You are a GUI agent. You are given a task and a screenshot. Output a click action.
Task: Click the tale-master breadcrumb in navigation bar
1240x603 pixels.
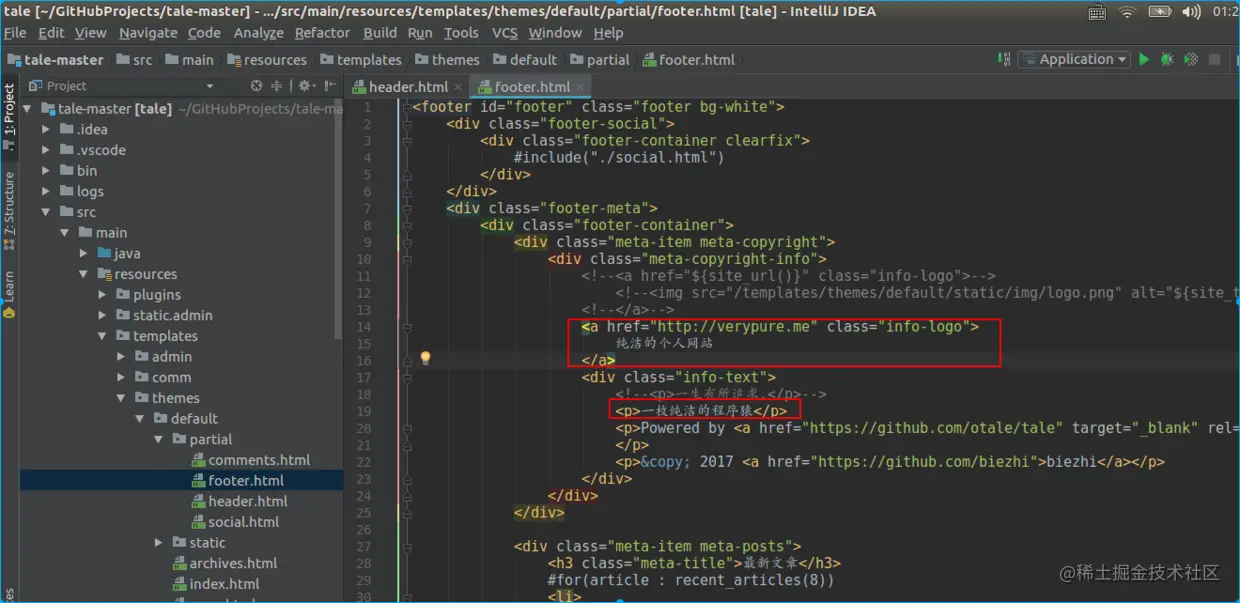56,60
